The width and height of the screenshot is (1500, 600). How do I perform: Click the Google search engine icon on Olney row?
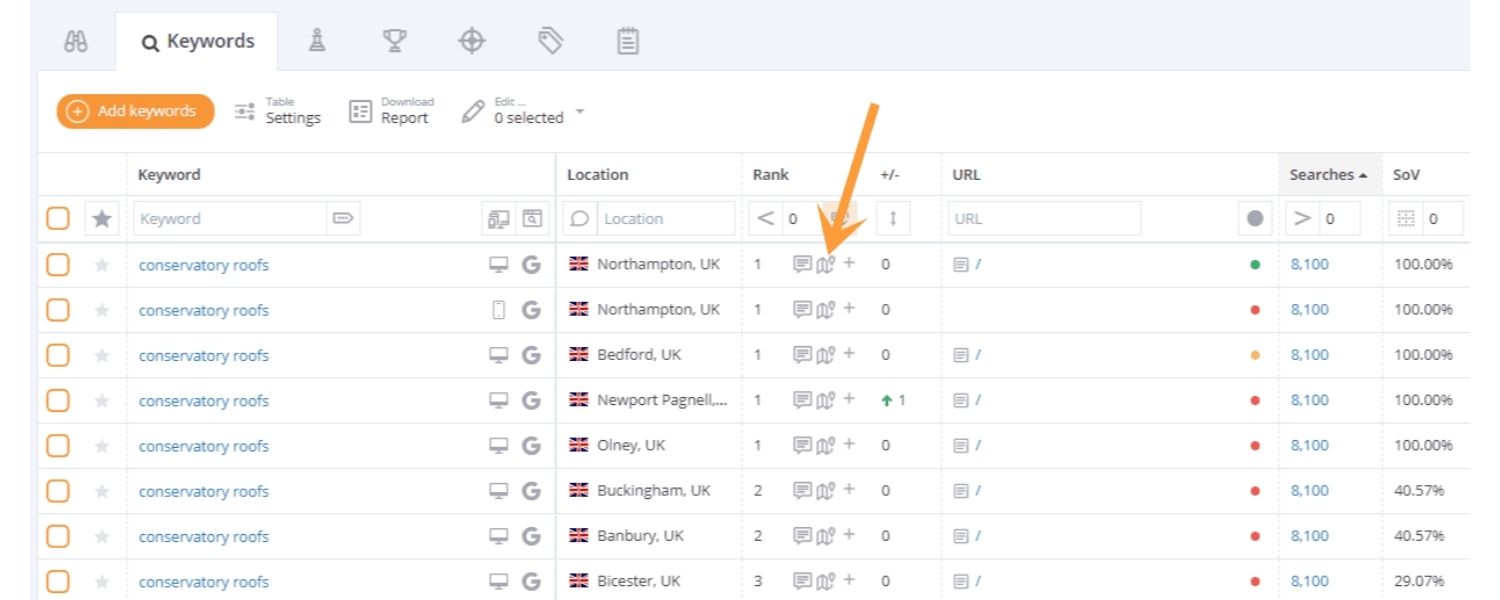[532, 445]
